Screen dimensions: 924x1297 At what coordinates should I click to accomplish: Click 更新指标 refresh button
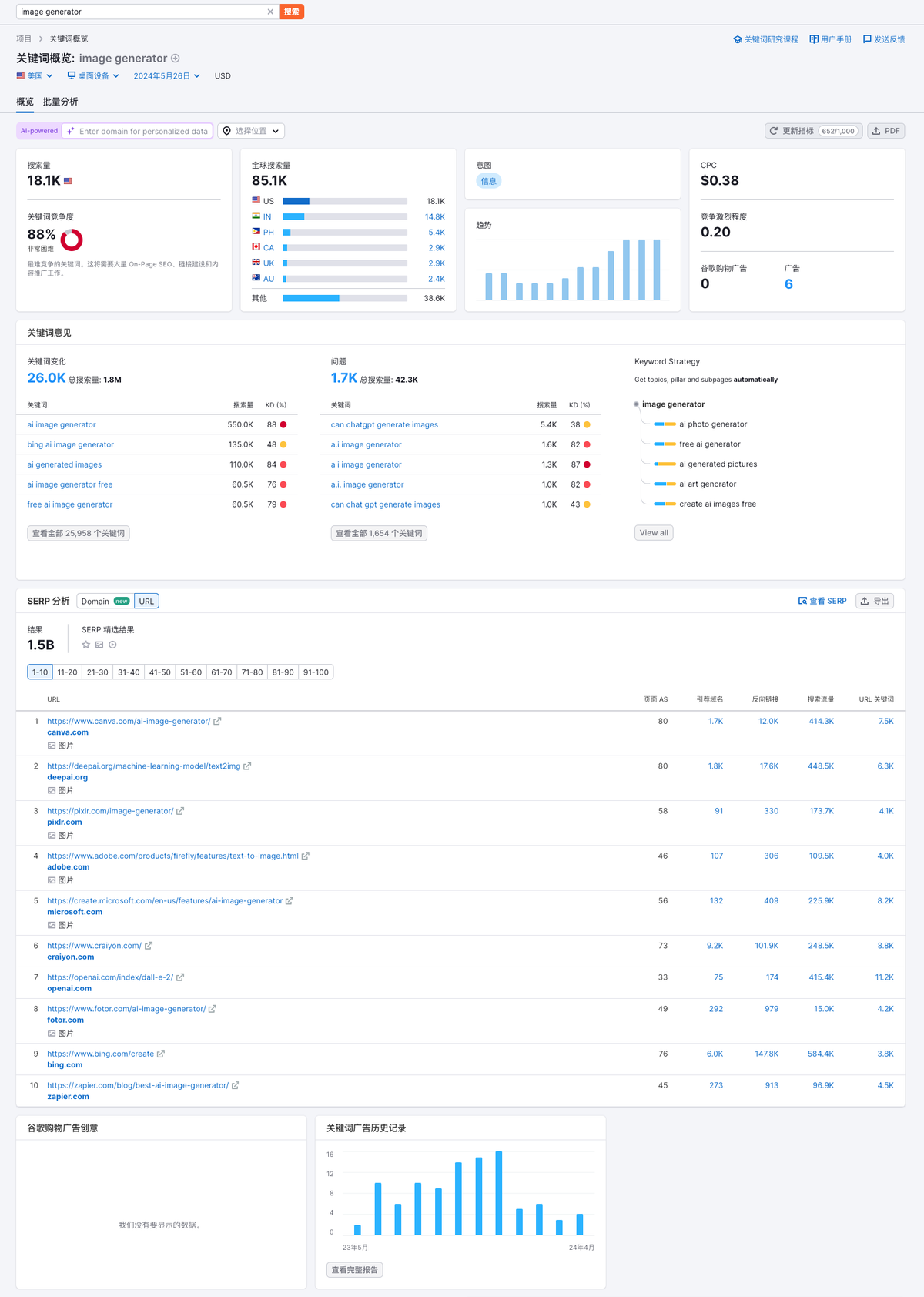812,131
